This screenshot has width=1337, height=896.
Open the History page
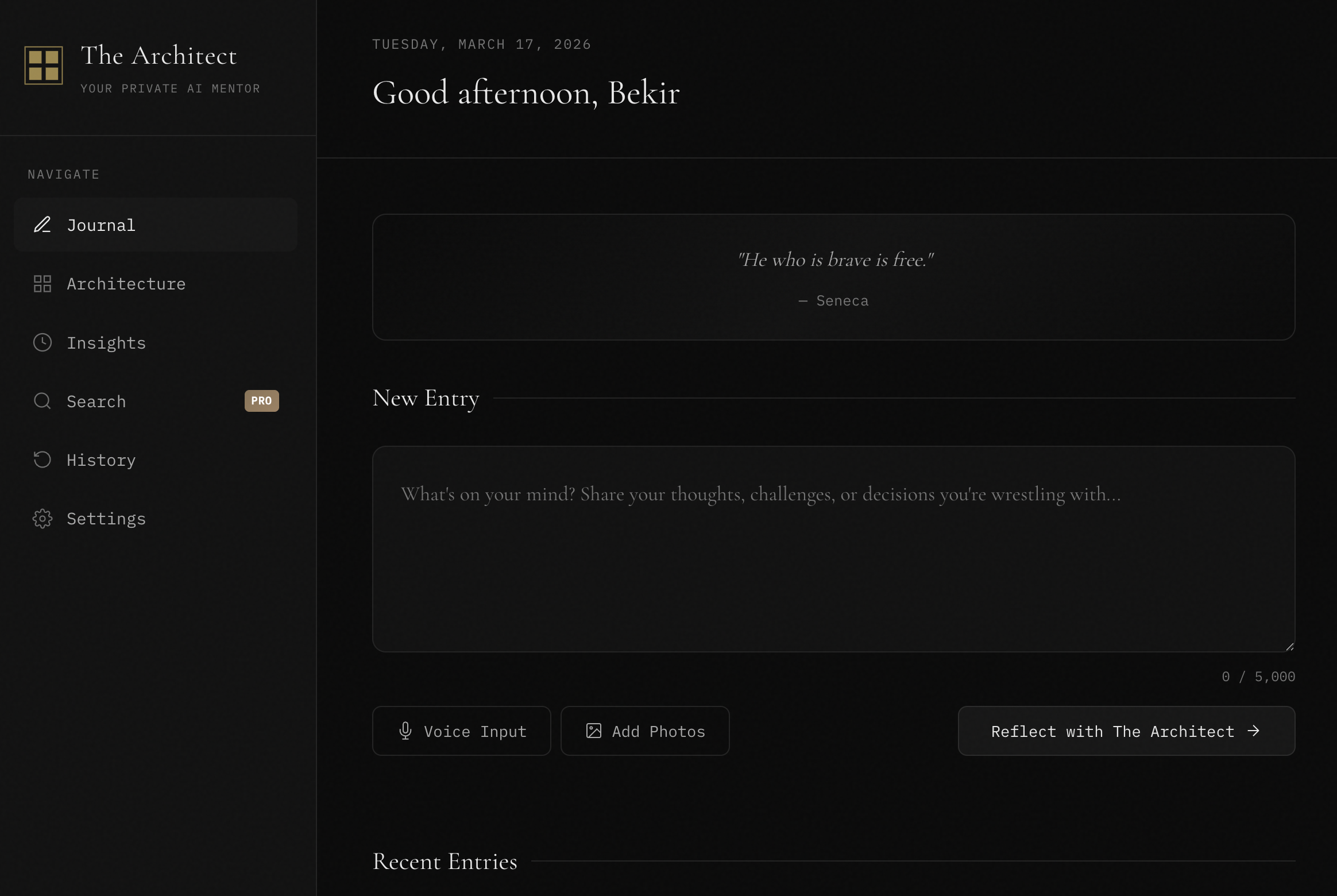coord(101,460)
